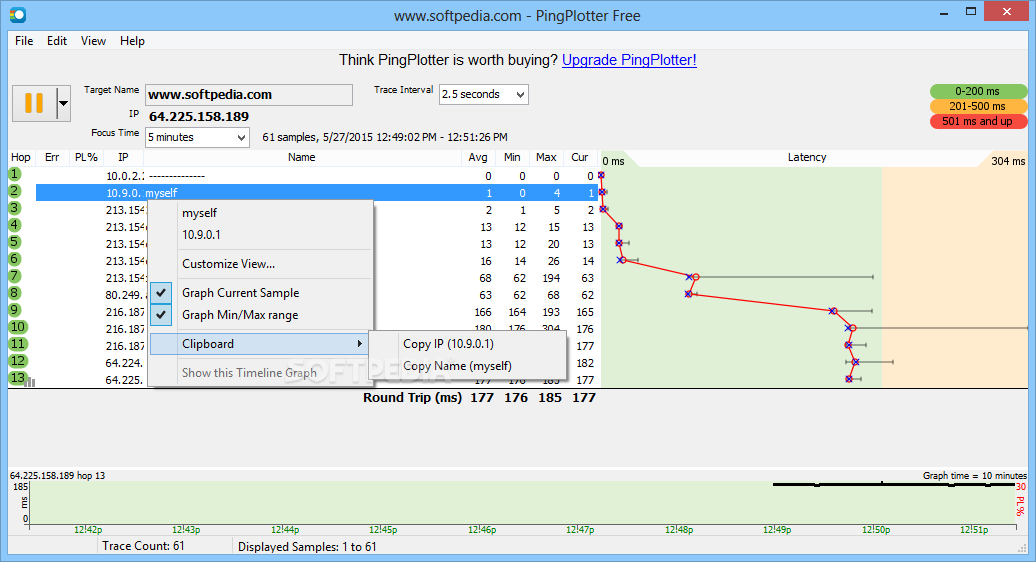Image resolution: width=1036 pixels, height=562 pixels.
Task: Click the Name column header
Action: (x=301, y=157)
